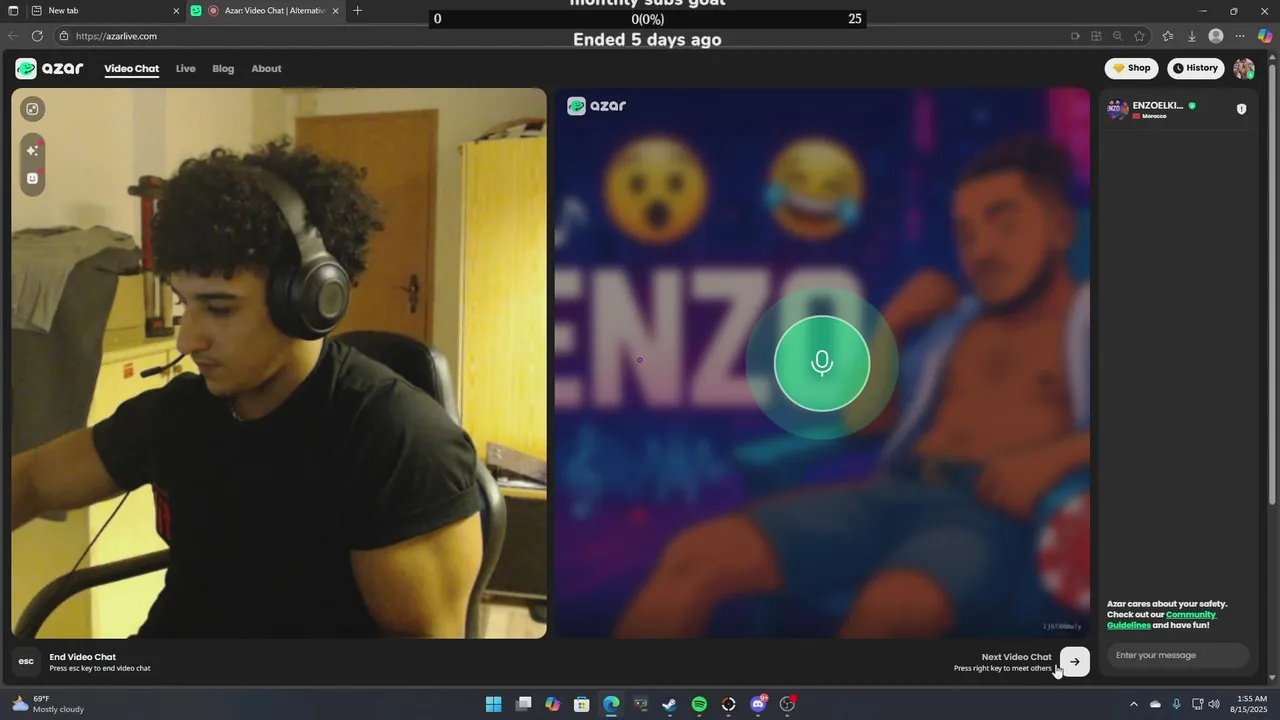Reload the current page
The height and width of the screenshot is (720, 1280).
(x=37, y=36)
